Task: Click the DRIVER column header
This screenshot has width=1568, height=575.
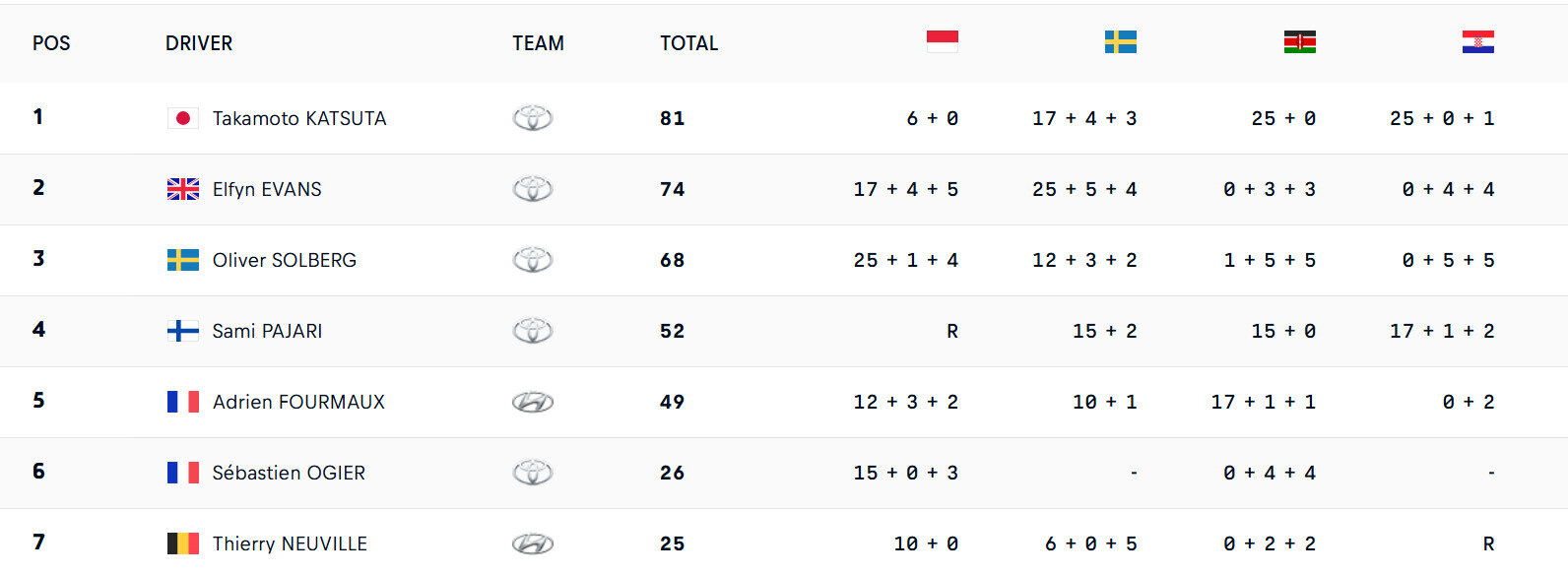Action: [199, 43]
